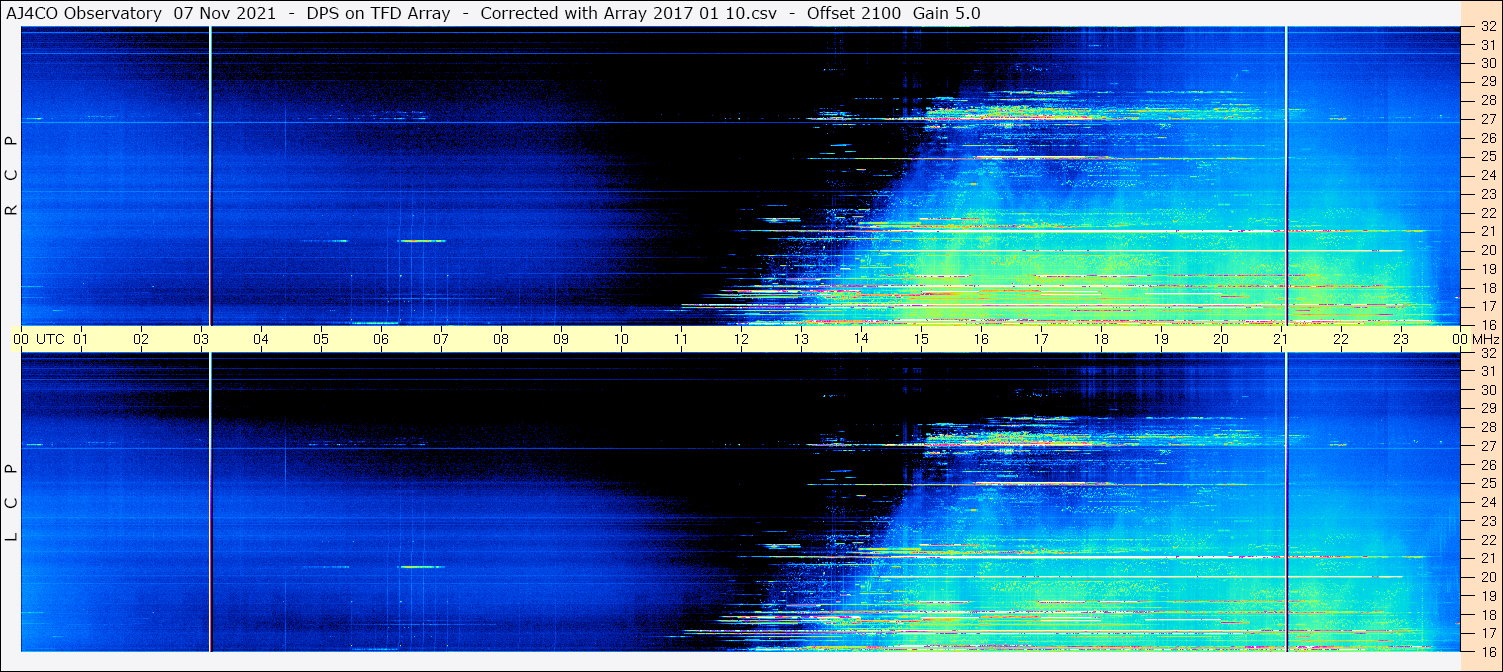The image size is (1503, 672).
Task: Click hour 02 on the UTC time axis
Action: tap(141, 339)
